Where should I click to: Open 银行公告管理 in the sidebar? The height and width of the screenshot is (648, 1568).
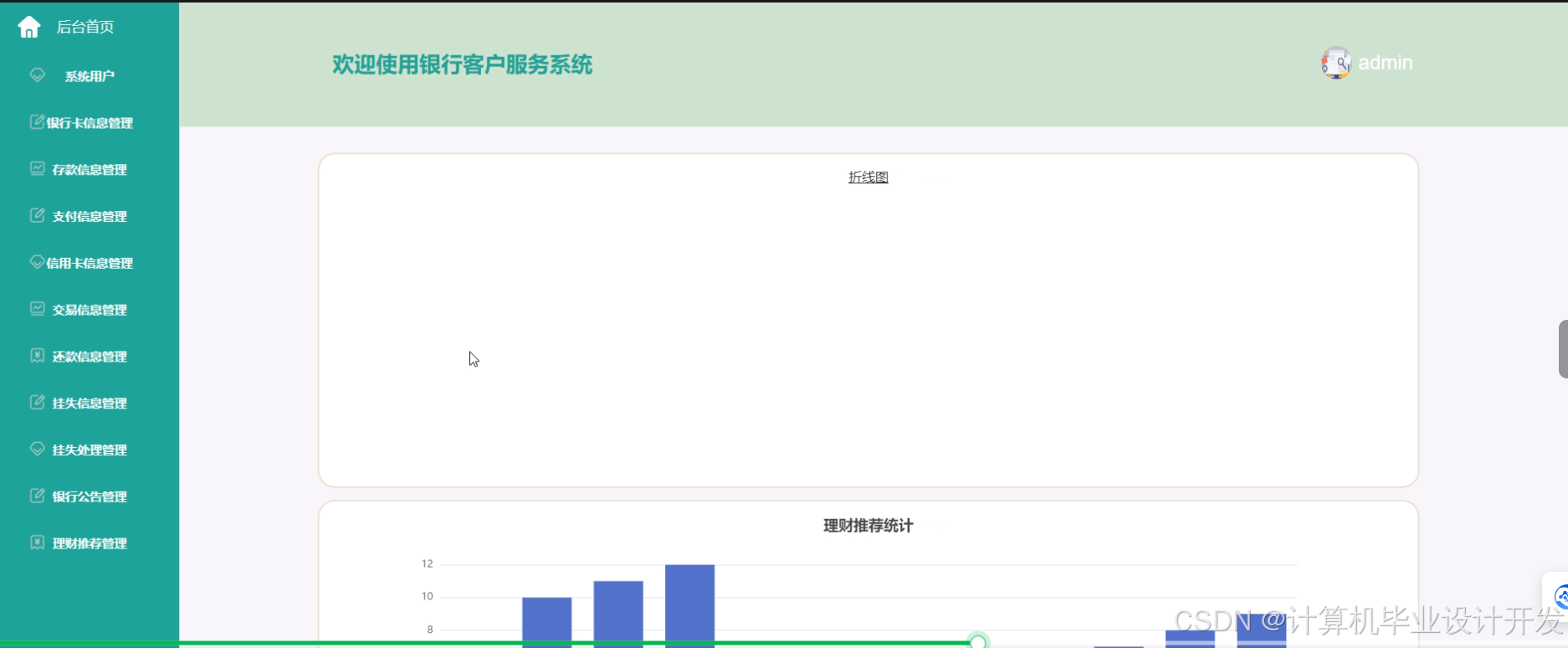(90, 496)
